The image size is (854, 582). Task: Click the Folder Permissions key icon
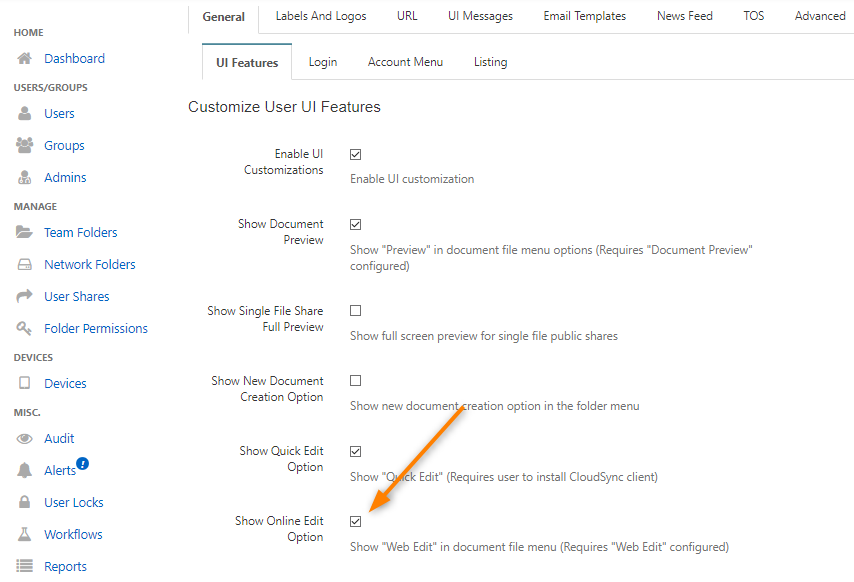click(25, 329)
